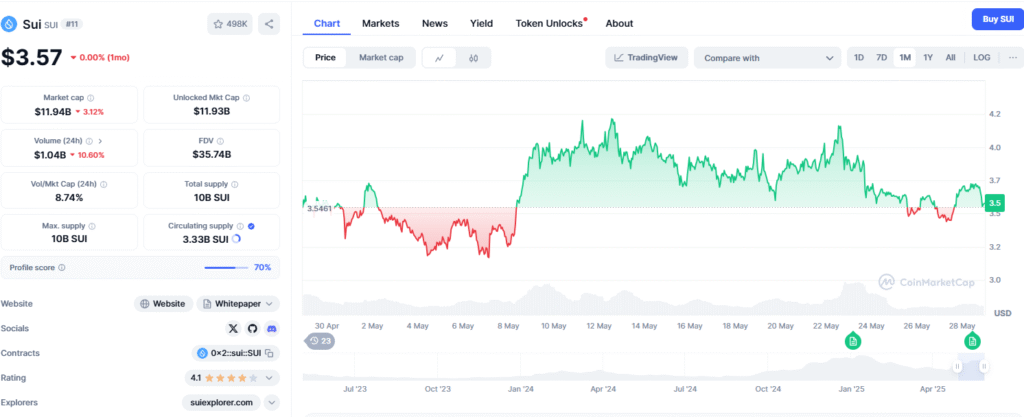Select the Market cap toggle

pyautogui.click(x=381, y=57)
